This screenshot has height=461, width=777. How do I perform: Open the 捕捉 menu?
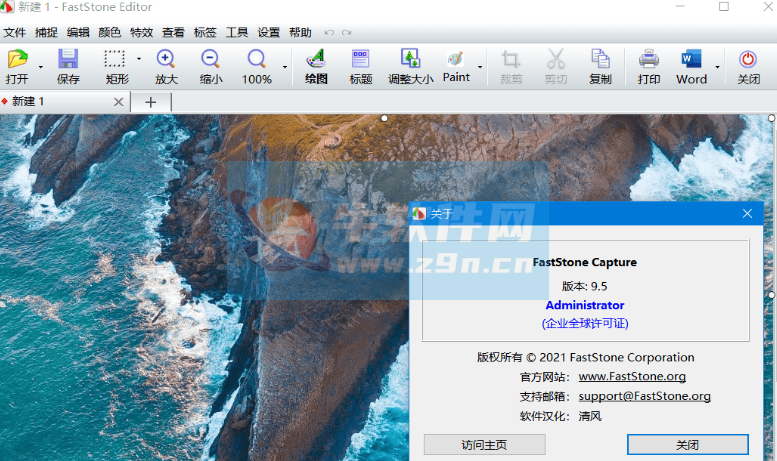tap(46, 33)
